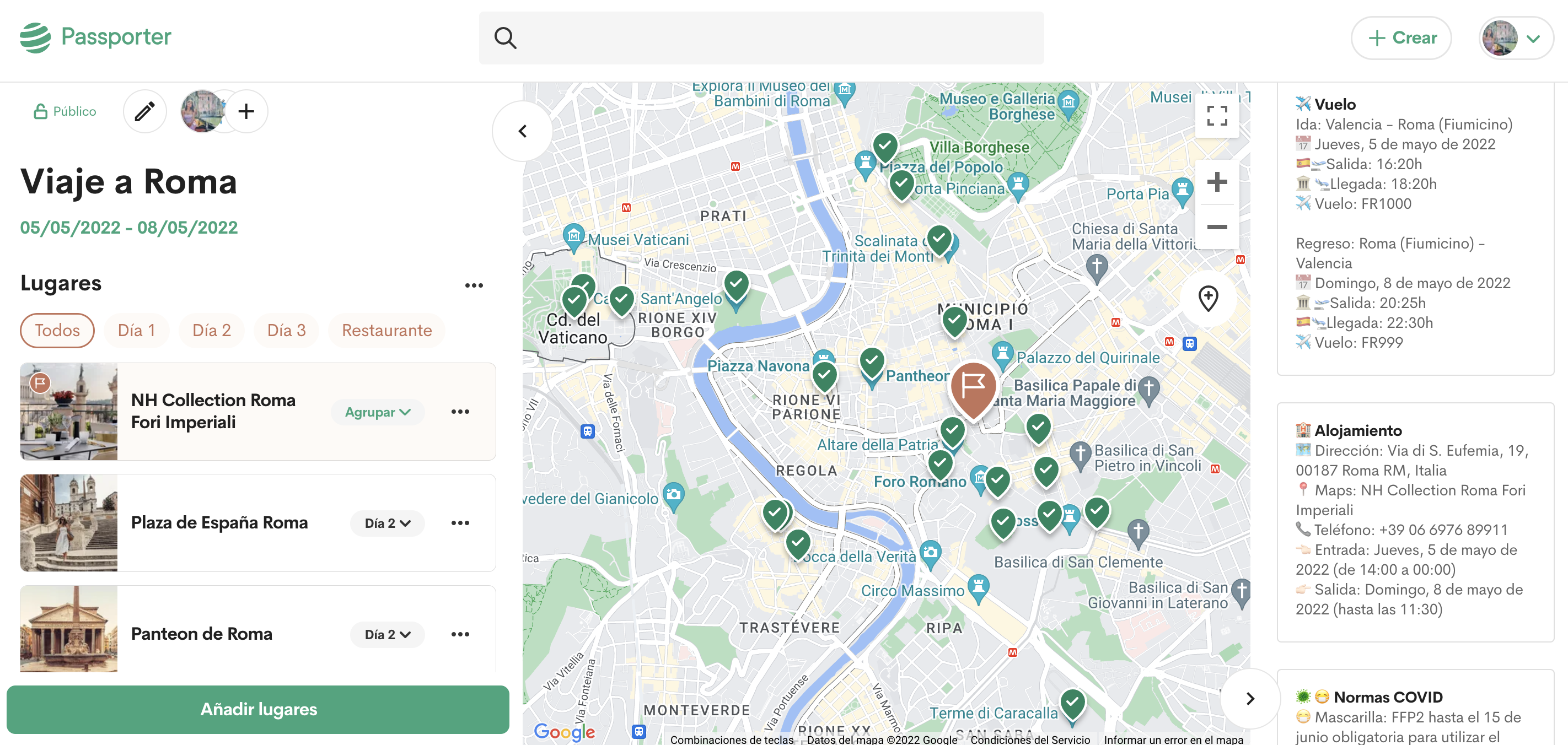The image size is (1568, 745).
Task: Click Informar un error en el mapa
Action: click(x=1174, y=739)
